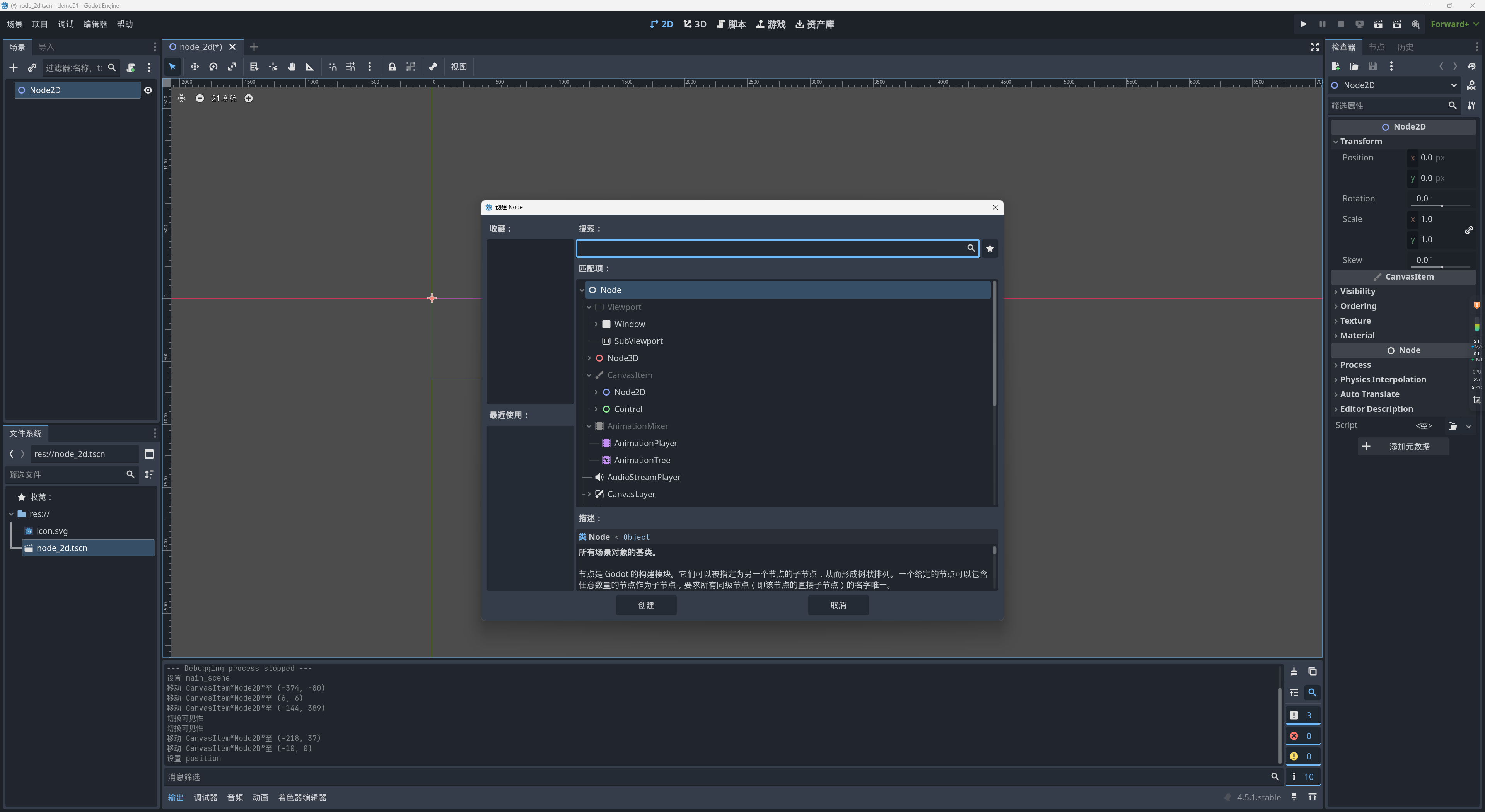This screenshot has width=1485, height=812.
Task: Click the add new node plus icon
Action: coord(13,68)
